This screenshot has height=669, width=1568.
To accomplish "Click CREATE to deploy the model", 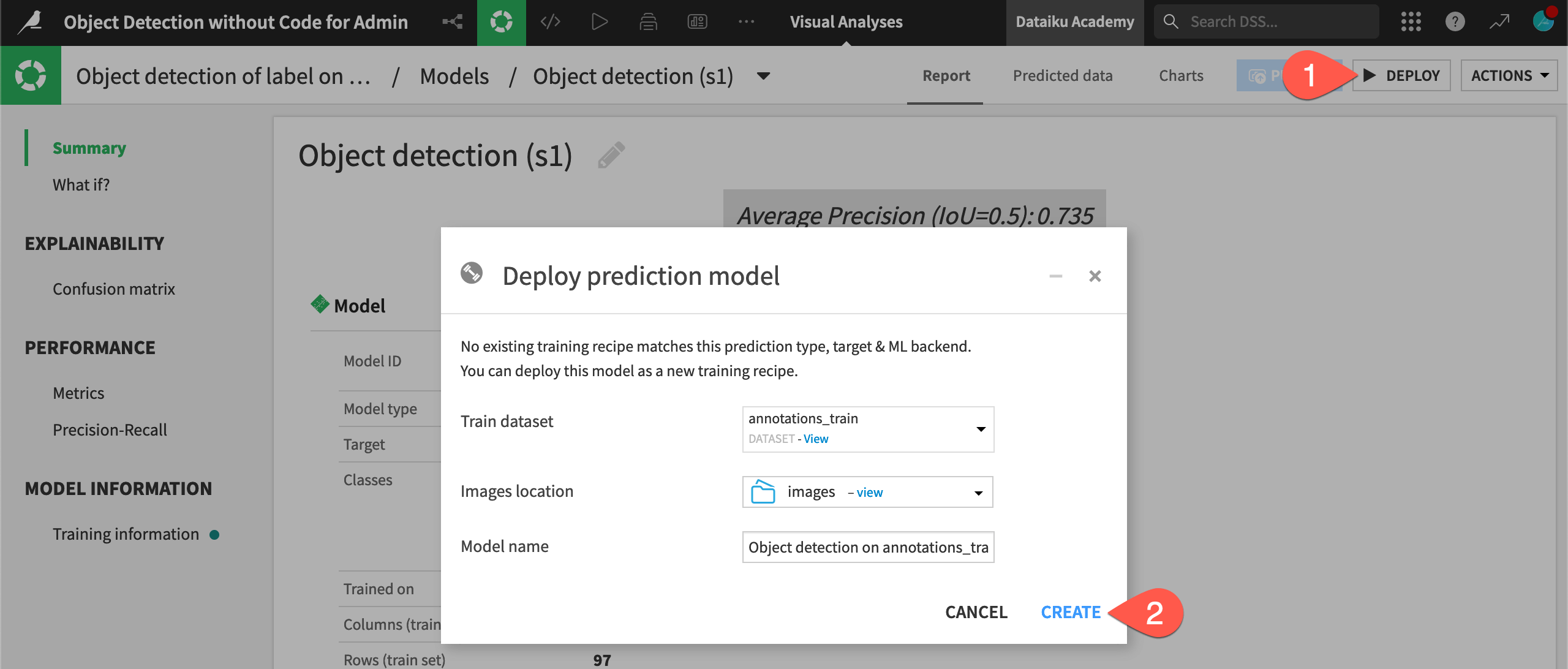I will pyautogui.click(x=1070, y=611).
